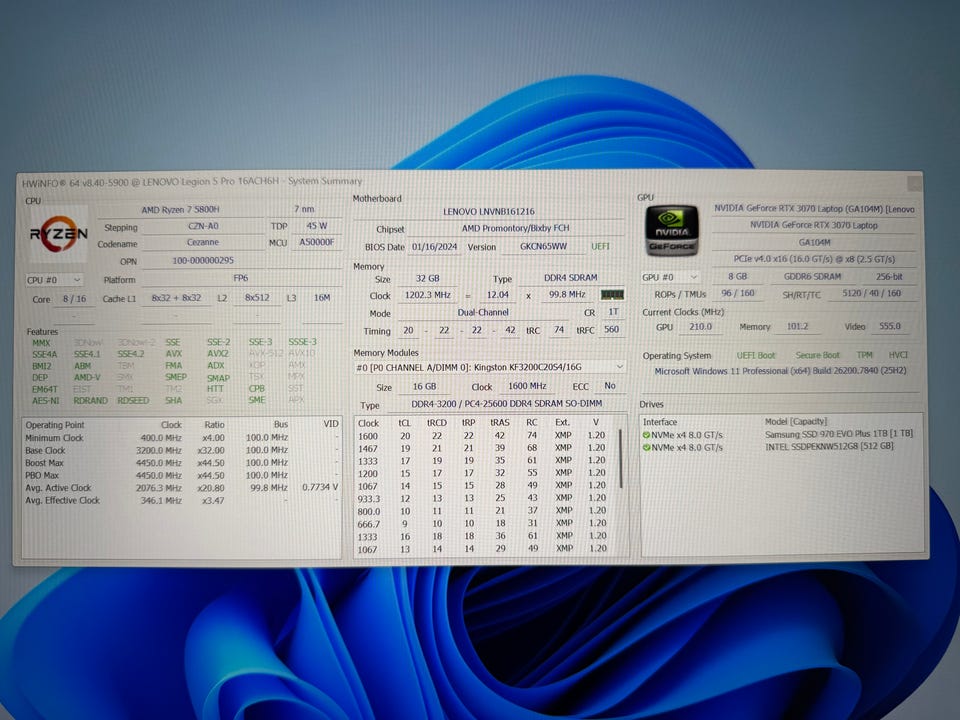
Task: Click the 45 W TDP value
Action: point(317,226)
